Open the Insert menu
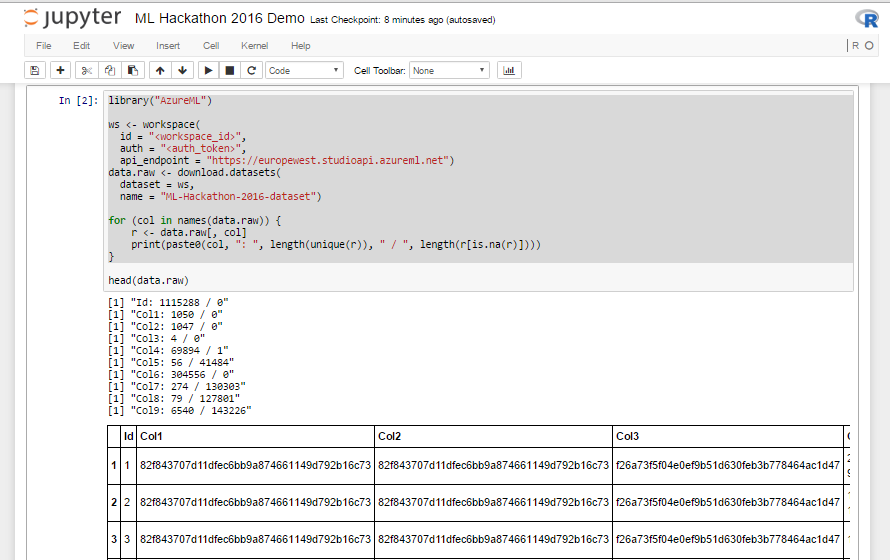The height and width of the screenshot is (560, 890). [x=168, y=45]
